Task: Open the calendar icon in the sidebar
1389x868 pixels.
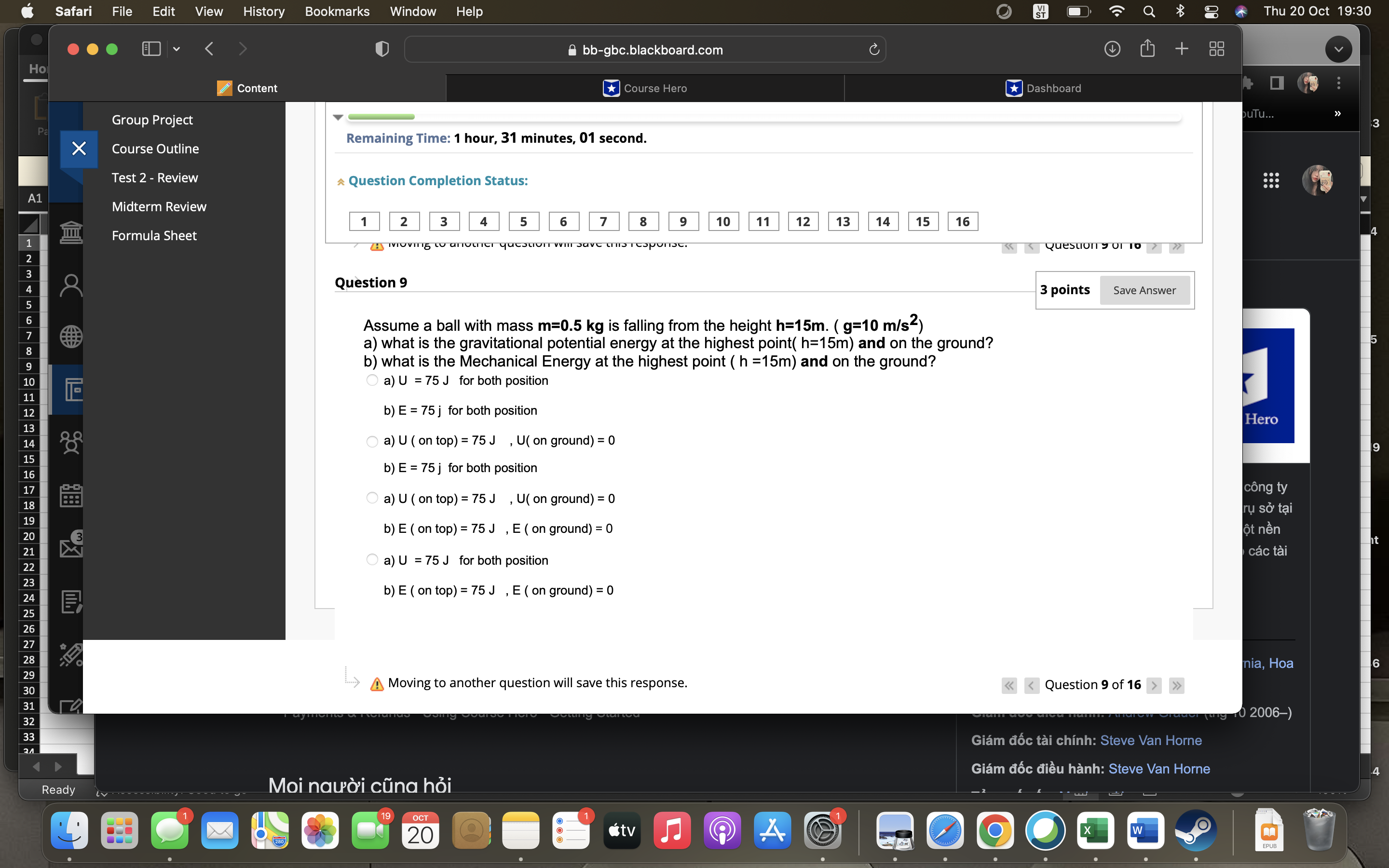Action: pos(71,495)
